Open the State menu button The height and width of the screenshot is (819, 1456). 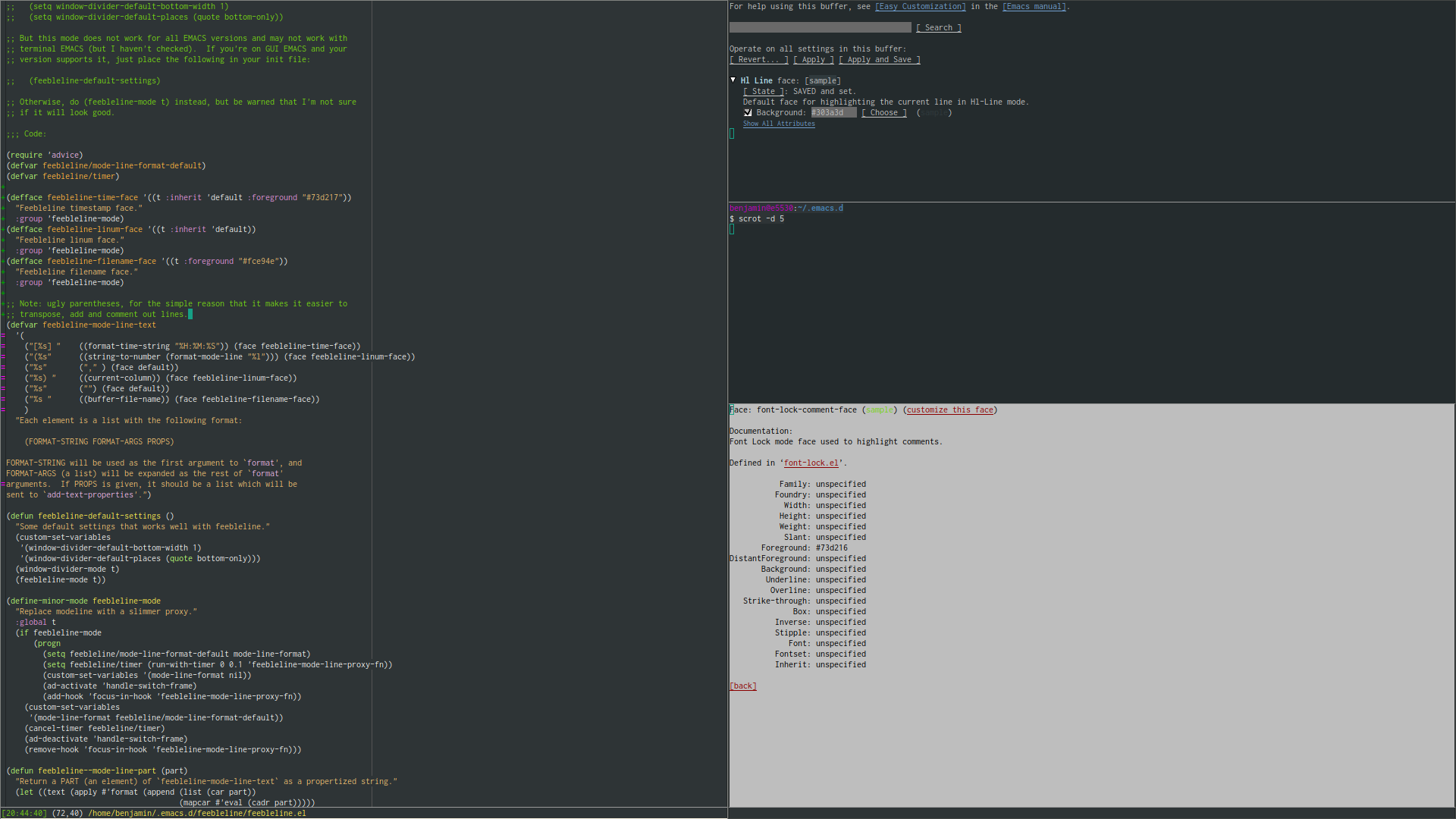pyautogui.click(x=763, y=91)
